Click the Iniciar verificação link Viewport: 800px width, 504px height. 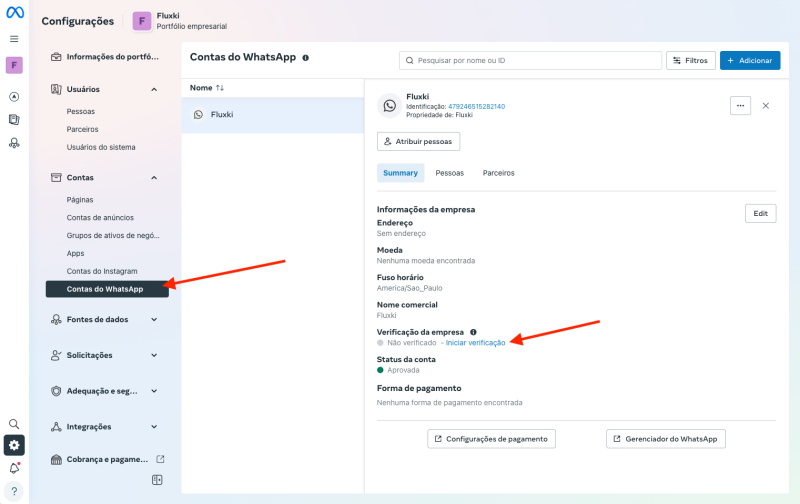475,343
